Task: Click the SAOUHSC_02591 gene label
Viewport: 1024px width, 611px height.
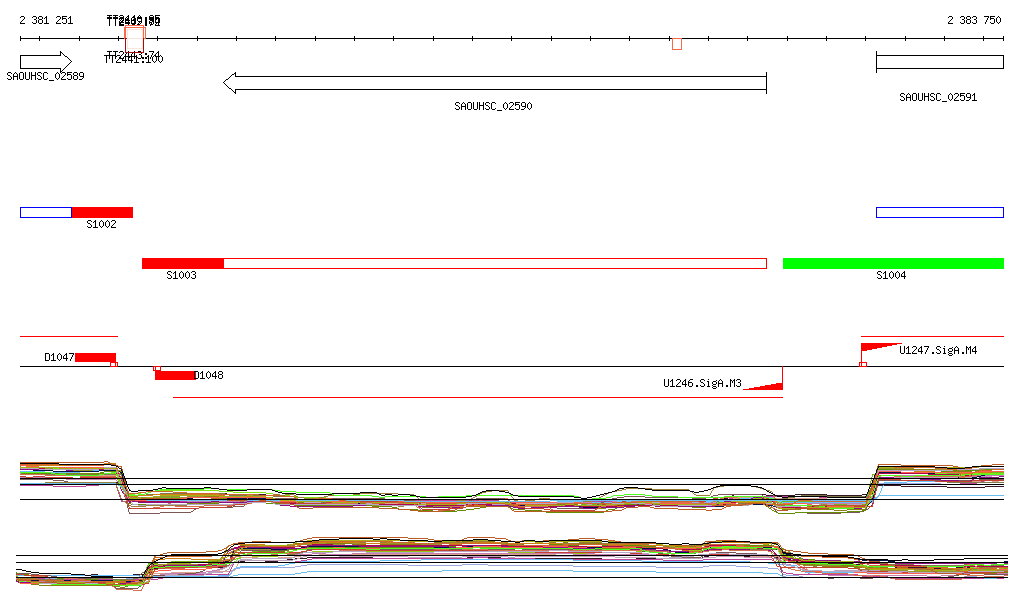Action: 938,97
